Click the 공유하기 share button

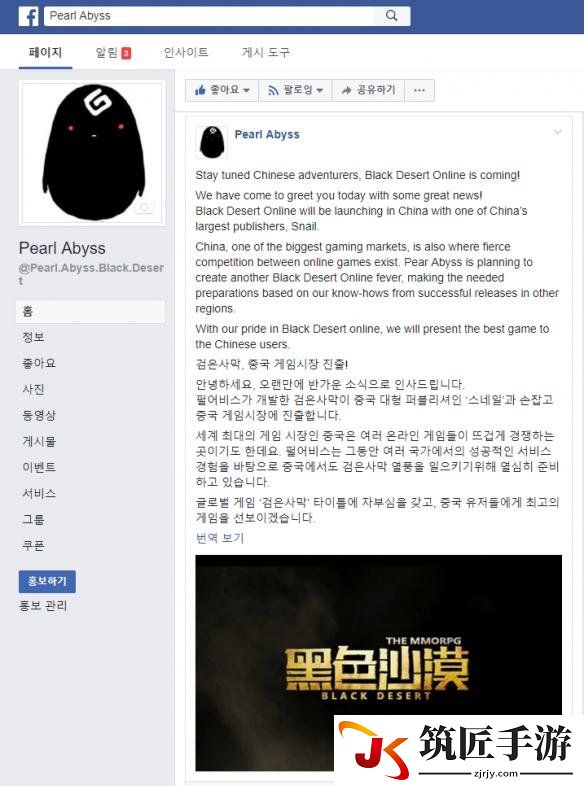click(368, 90)
